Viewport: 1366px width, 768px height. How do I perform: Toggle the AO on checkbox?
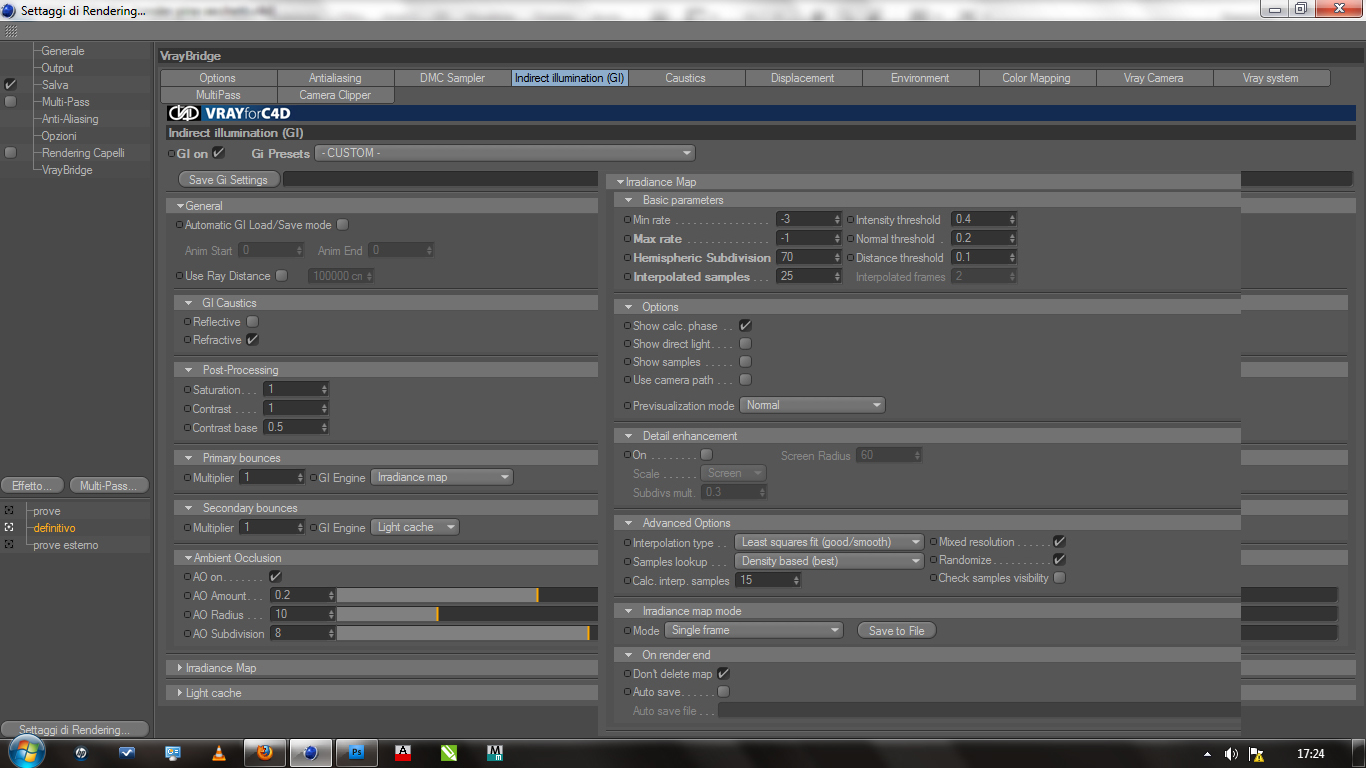(275, 577)
